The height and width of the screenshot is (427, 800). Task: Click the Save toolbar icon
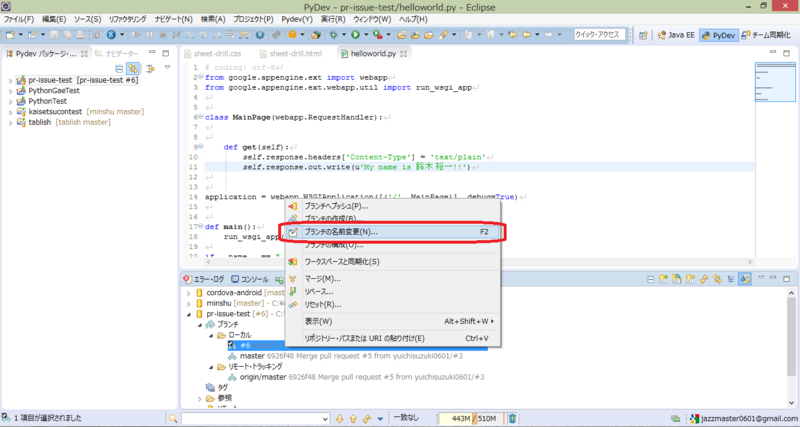(54, 35)
